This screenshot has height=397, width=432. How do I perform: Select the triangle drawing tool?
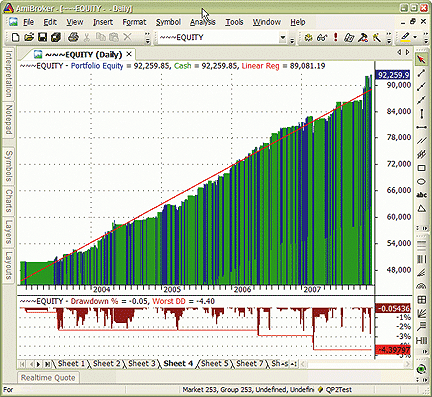[x=421, y=209]
